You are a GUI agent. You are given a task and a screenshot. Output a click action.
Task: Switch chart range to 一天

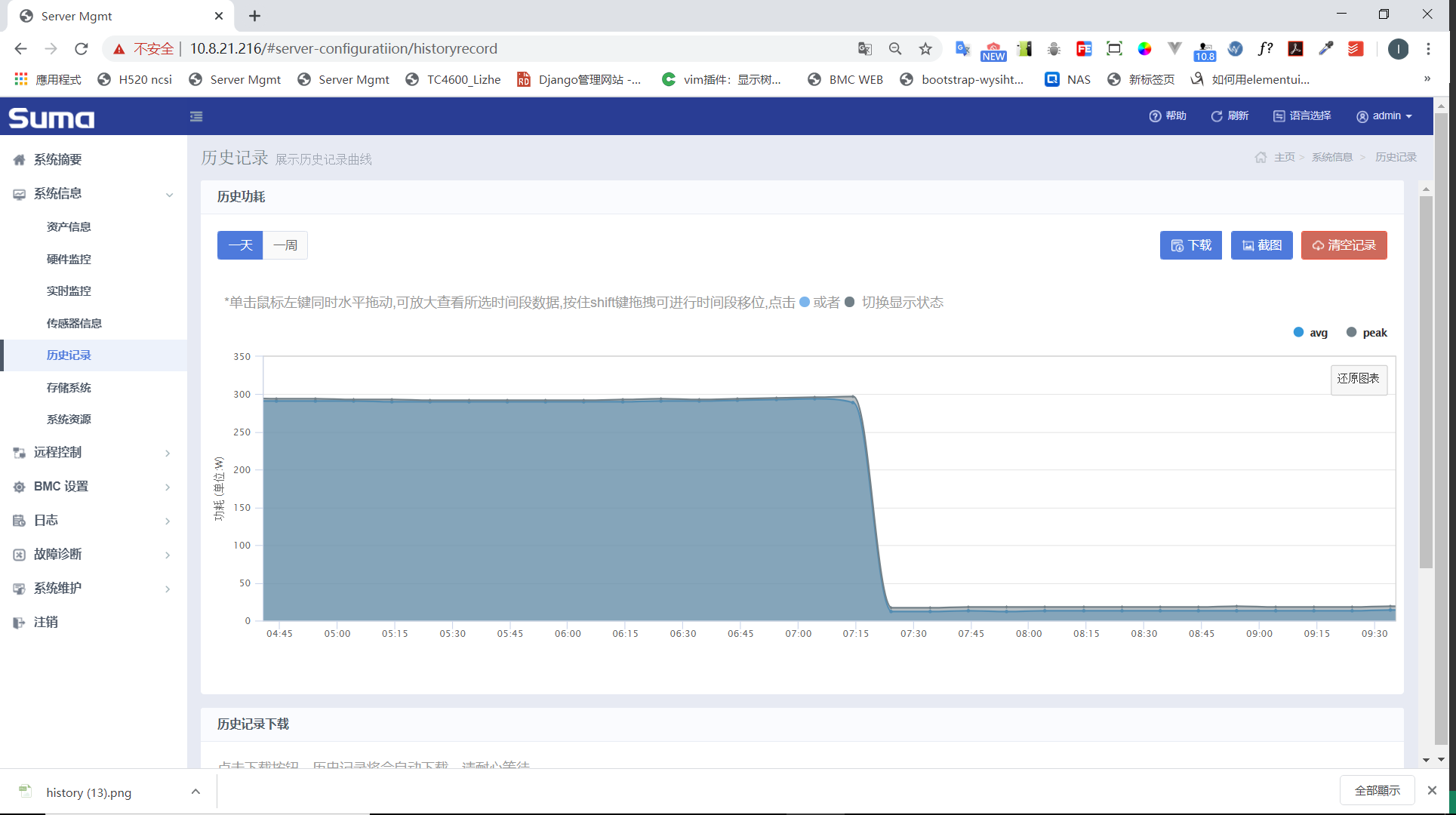(x=240, y=245)
